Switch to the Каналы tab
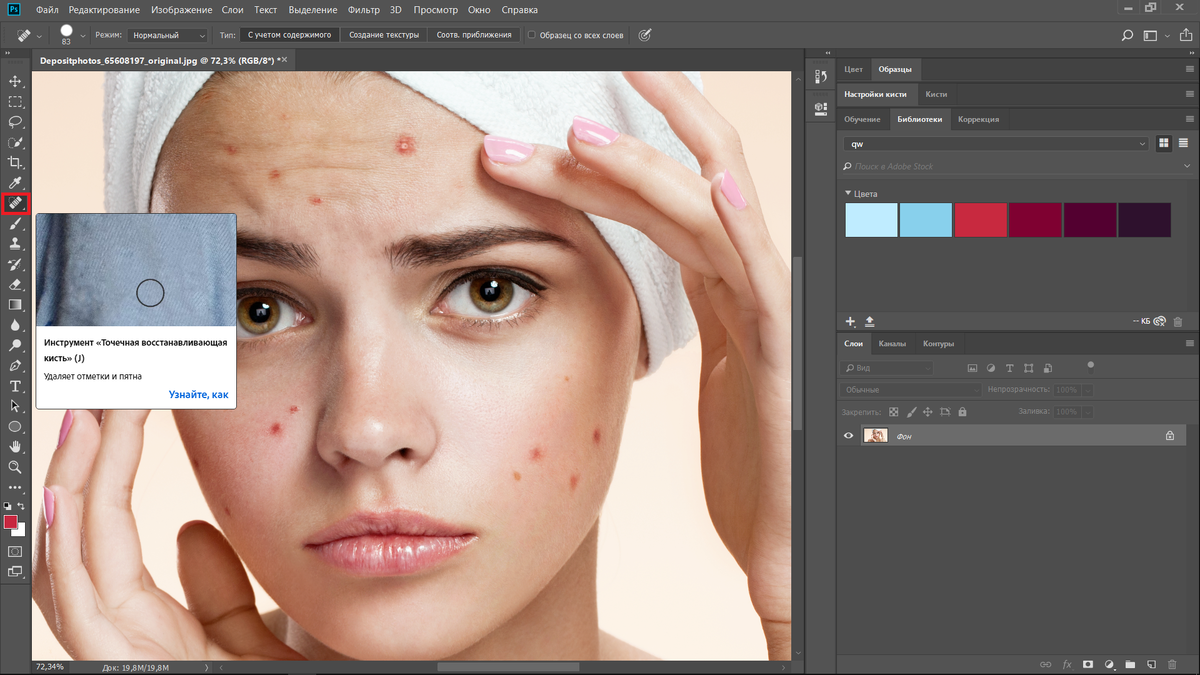 [892, 343]
